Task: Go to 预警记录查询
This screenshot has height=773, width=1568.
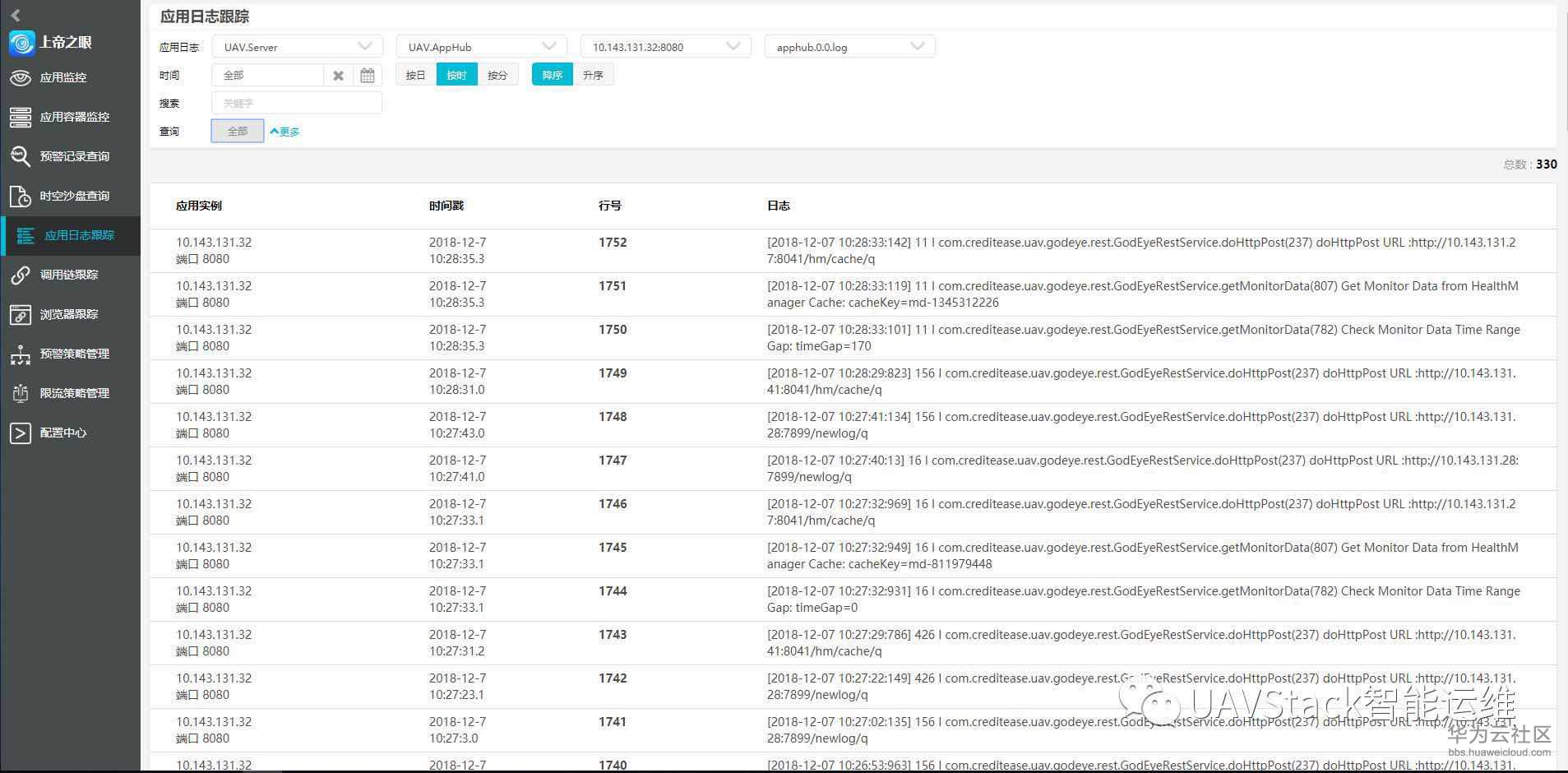Action: (x=75, y=156)
